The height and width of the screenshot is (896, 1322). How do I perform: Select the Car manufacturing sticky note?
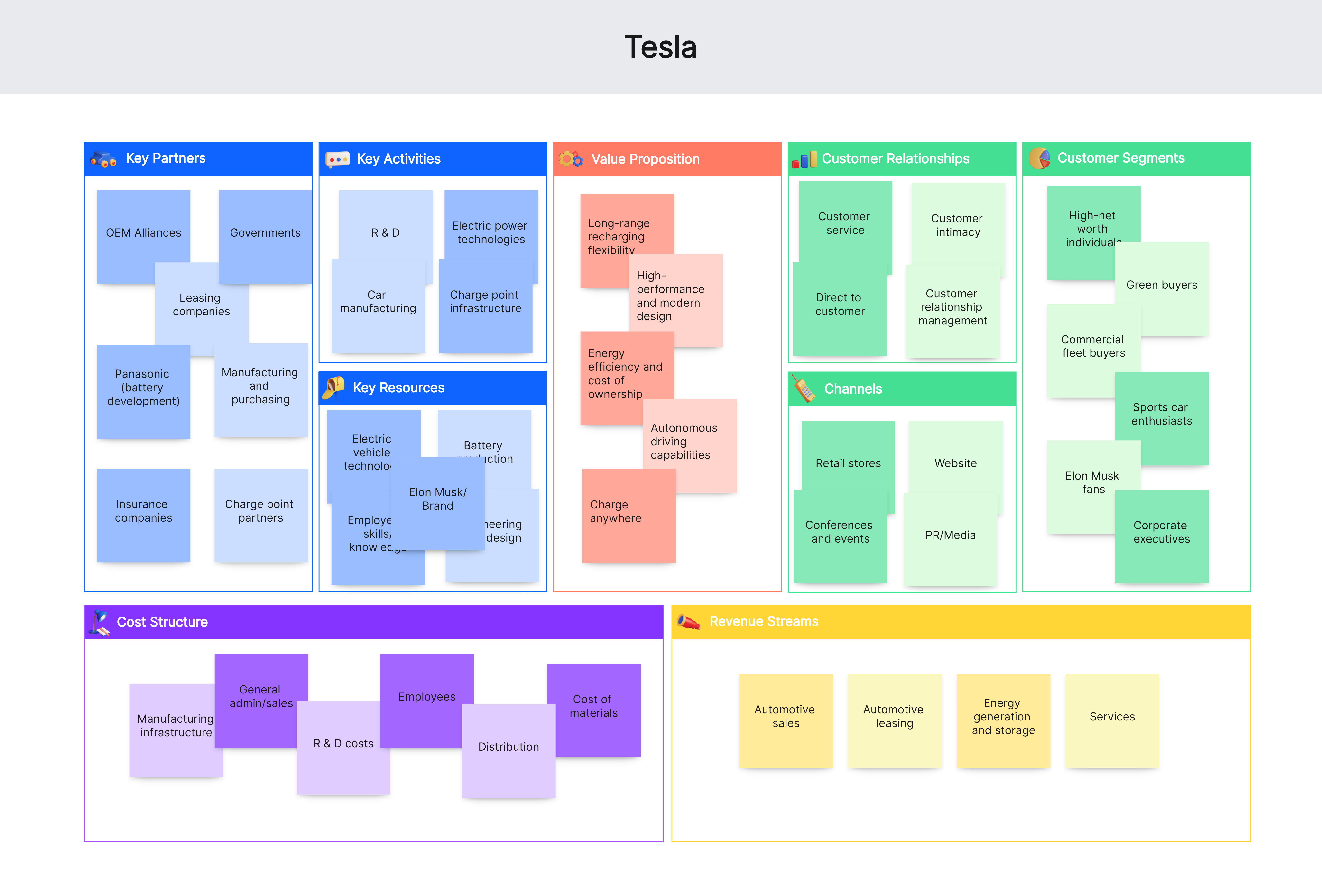point(378,306)
